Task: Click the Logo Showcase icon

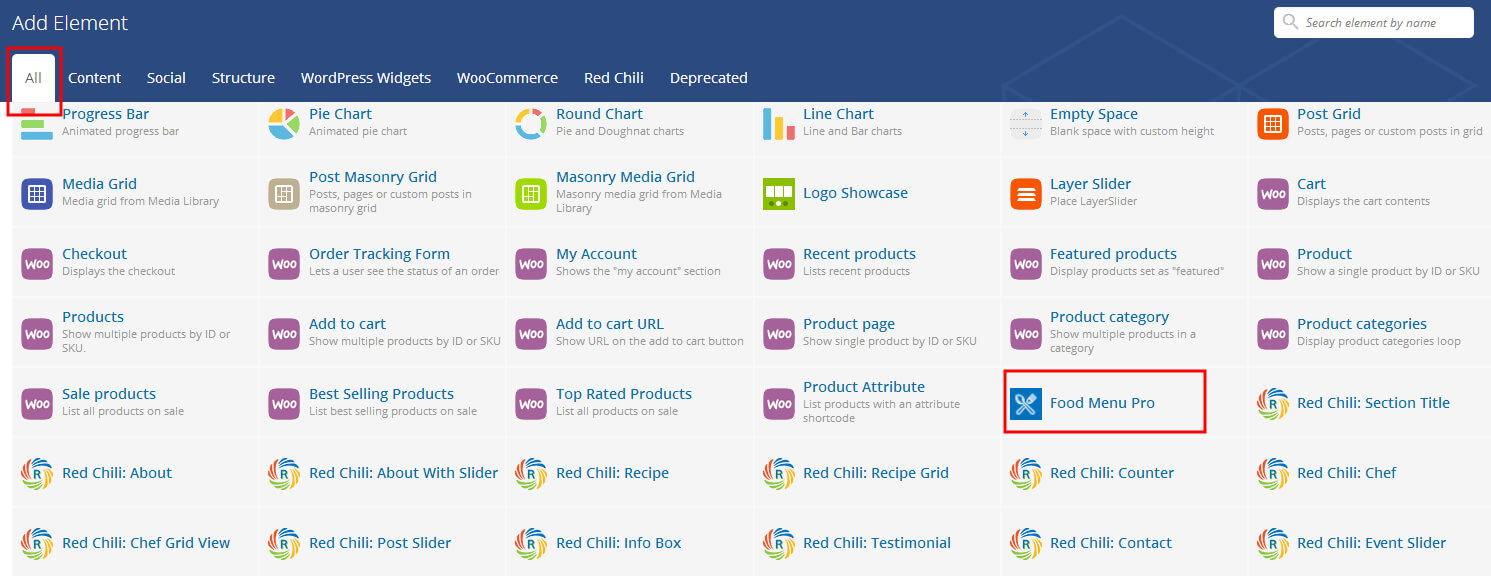Action: (x=779, y=194)
